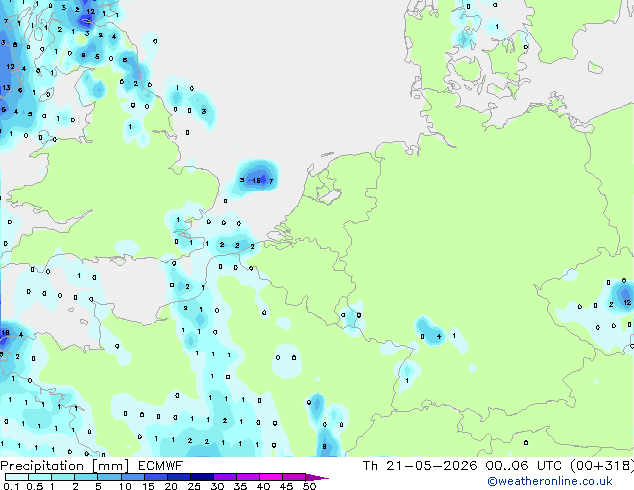This screenshot has height=490, width=634.
Task: Click the 'Precipitation [mm]' legend title
Action: point(65,466)
